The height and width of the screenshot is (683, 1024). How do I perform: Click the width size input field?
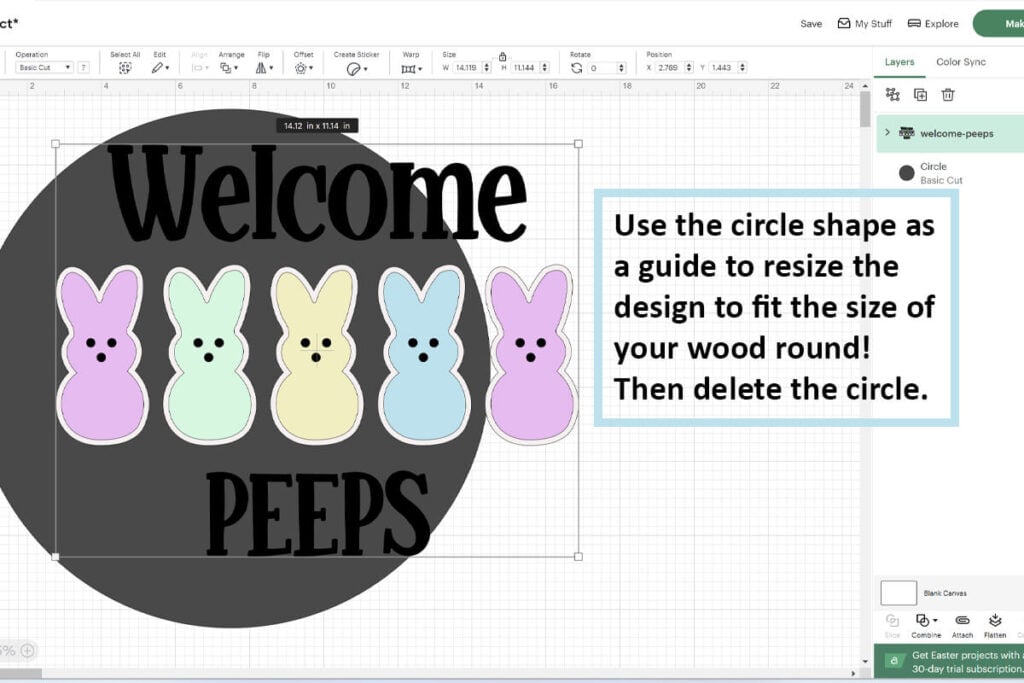(468, 67)
